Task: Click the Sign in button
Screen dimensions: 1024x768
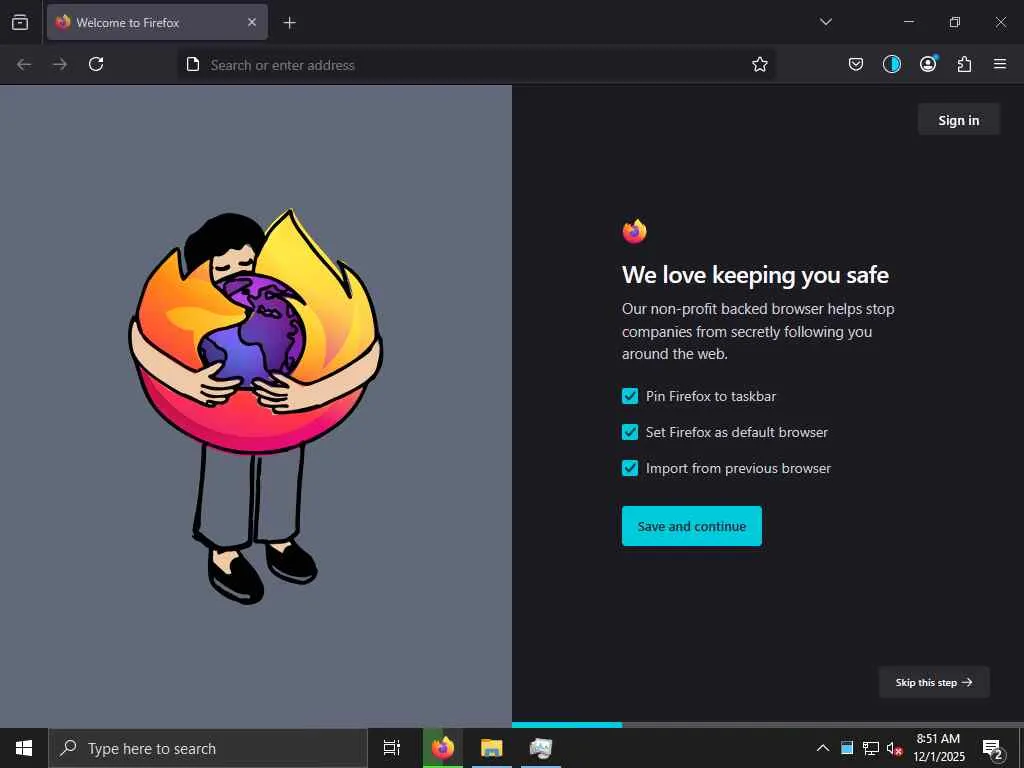Action: [959, 120]
